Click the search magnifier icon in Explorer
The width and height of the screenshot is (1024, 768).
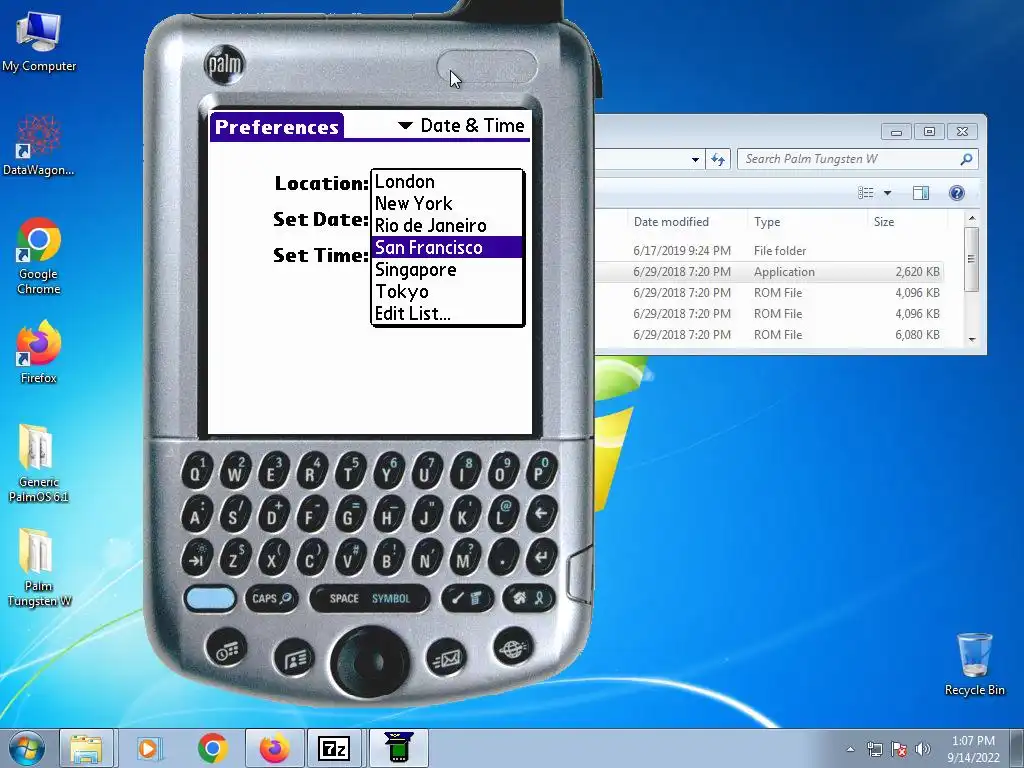tap(967, 159)
